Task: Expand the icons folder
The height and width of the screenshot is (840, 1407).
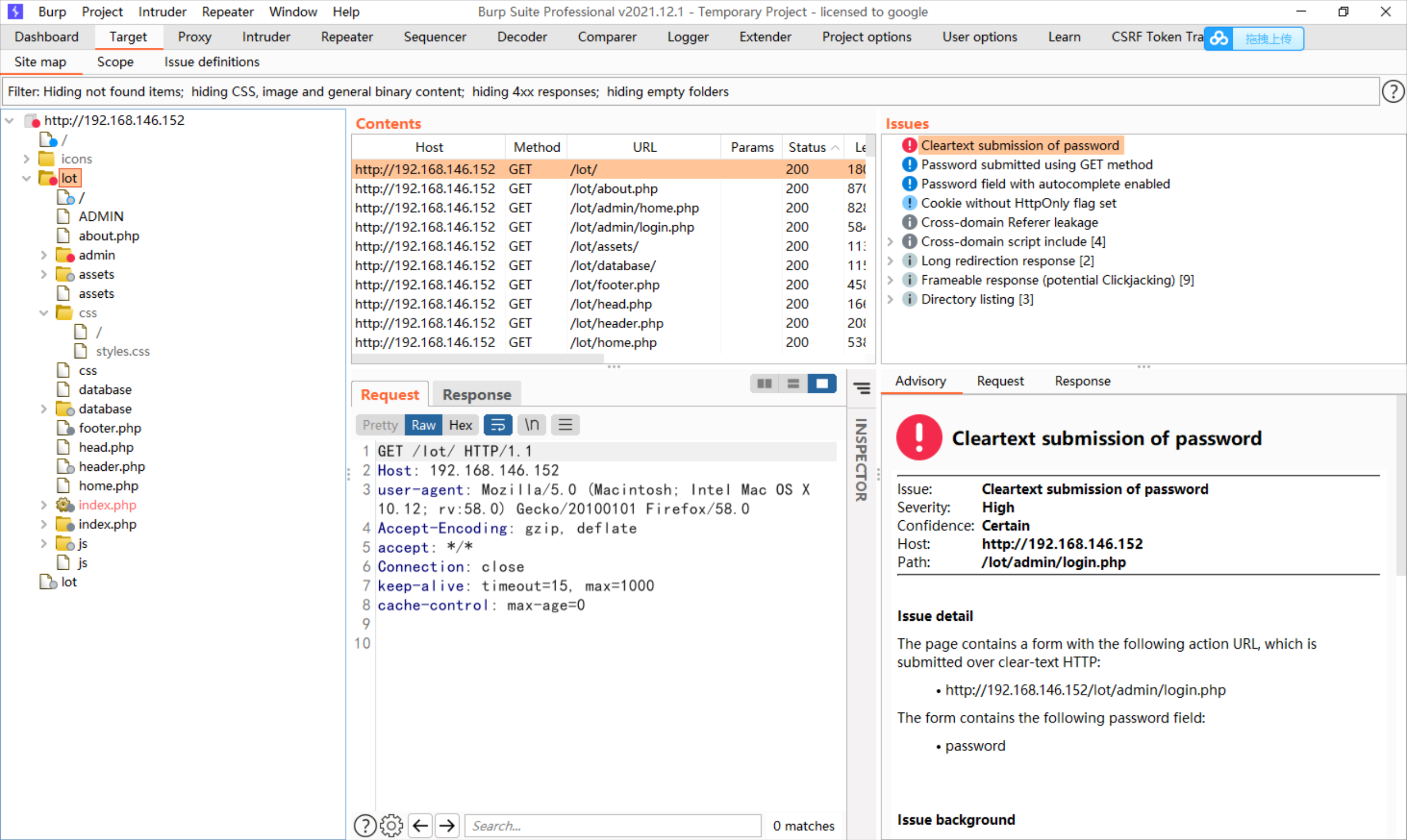Action: [26, 159]
